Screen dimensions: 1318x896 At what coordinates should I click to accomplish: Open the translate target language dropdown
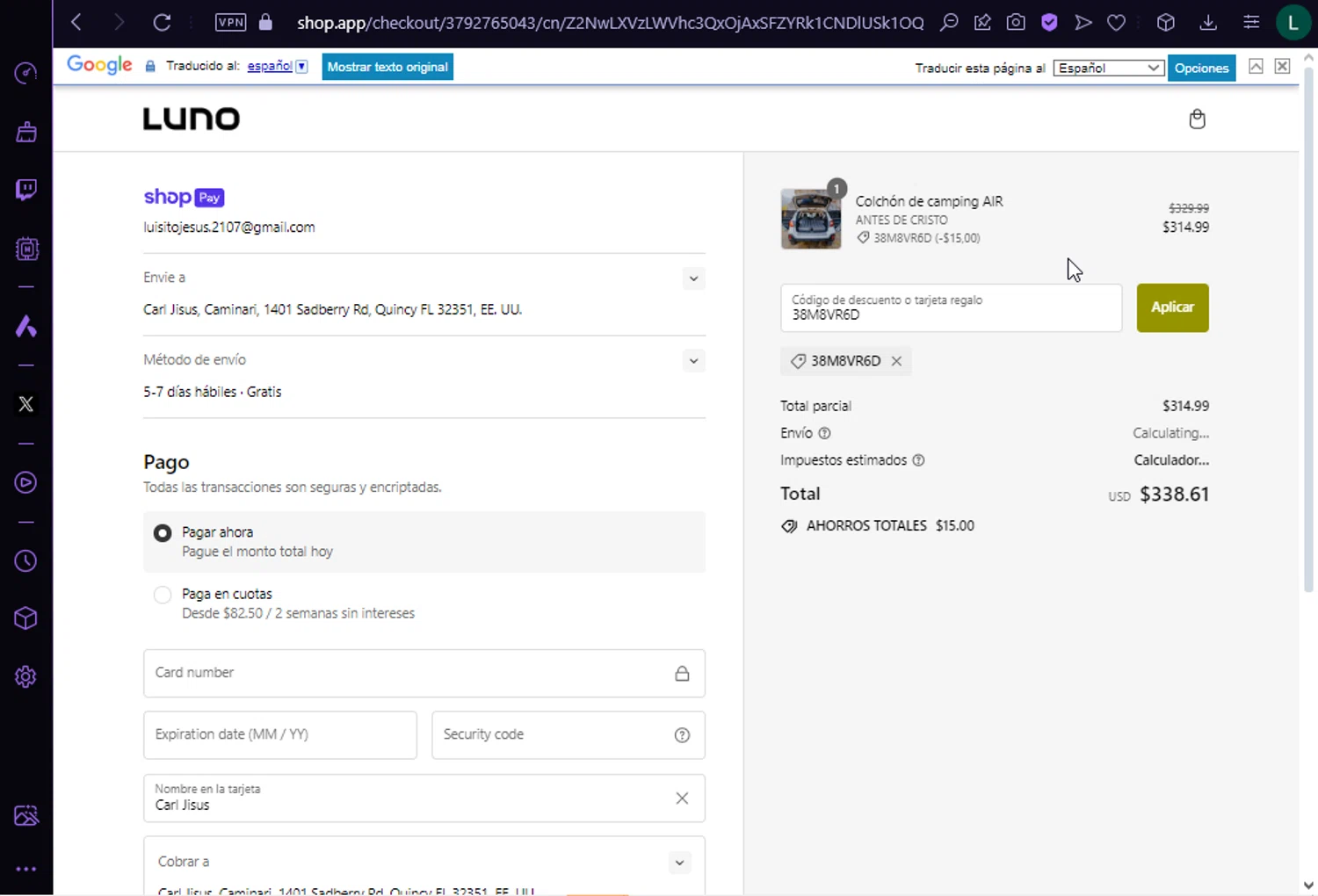coord(1109,68)
